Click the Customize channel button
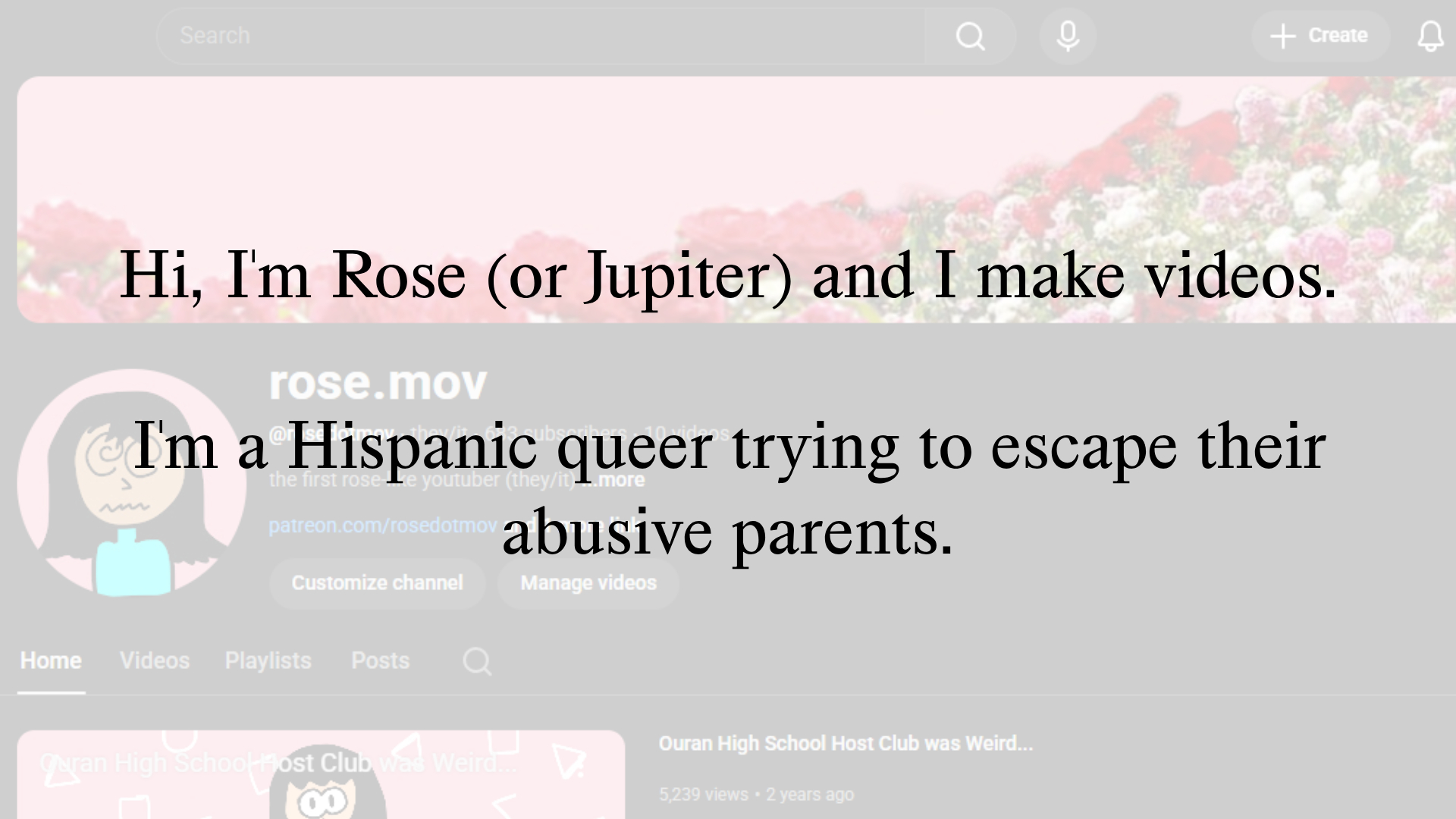Image resolution: width=1456 pixels, height=819 pixels. pyautogui.click(x=377, y=583)
